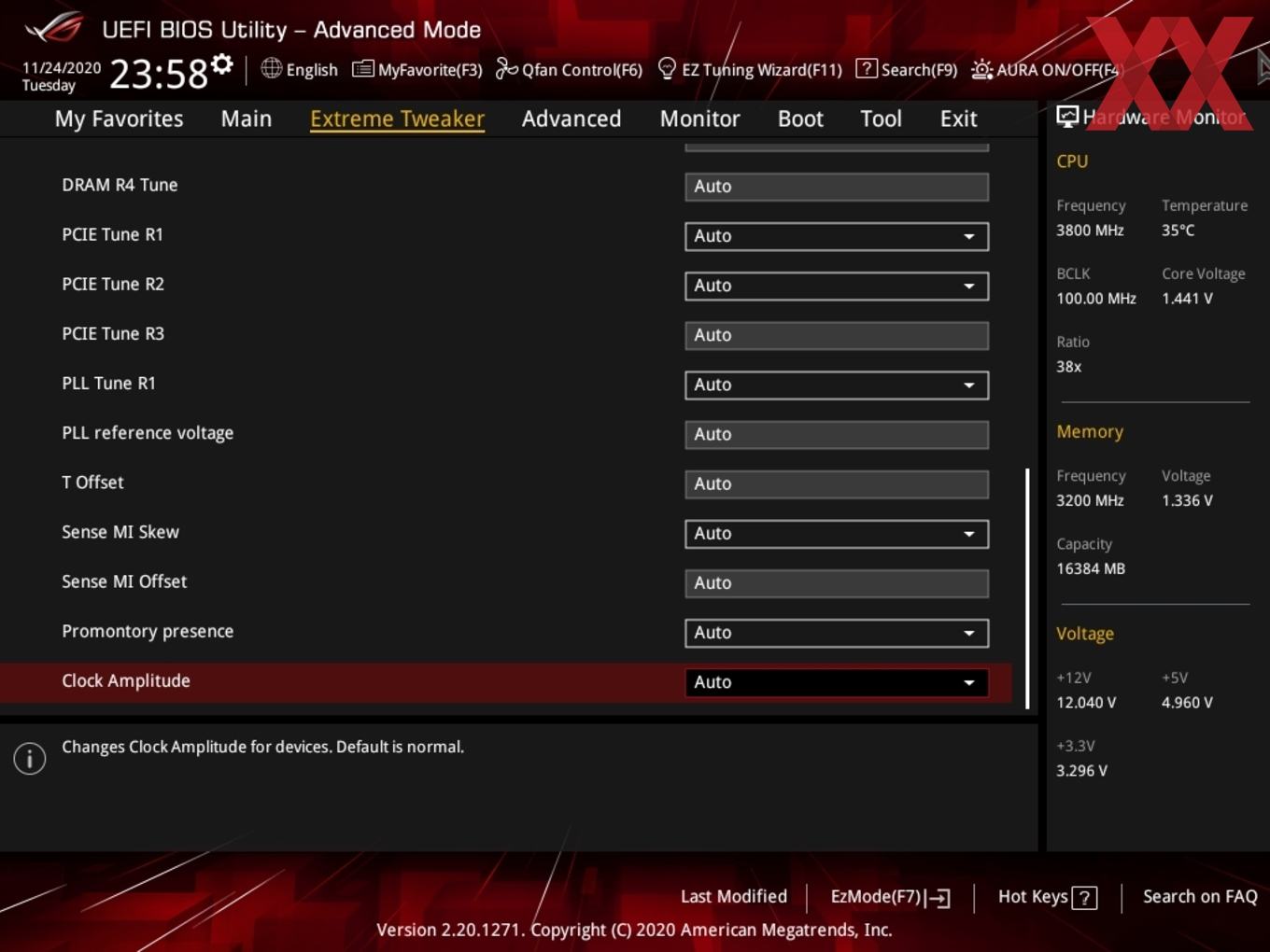Click the PLL reference voltage value field
1270x952 pixels.
tap(837, 434)
